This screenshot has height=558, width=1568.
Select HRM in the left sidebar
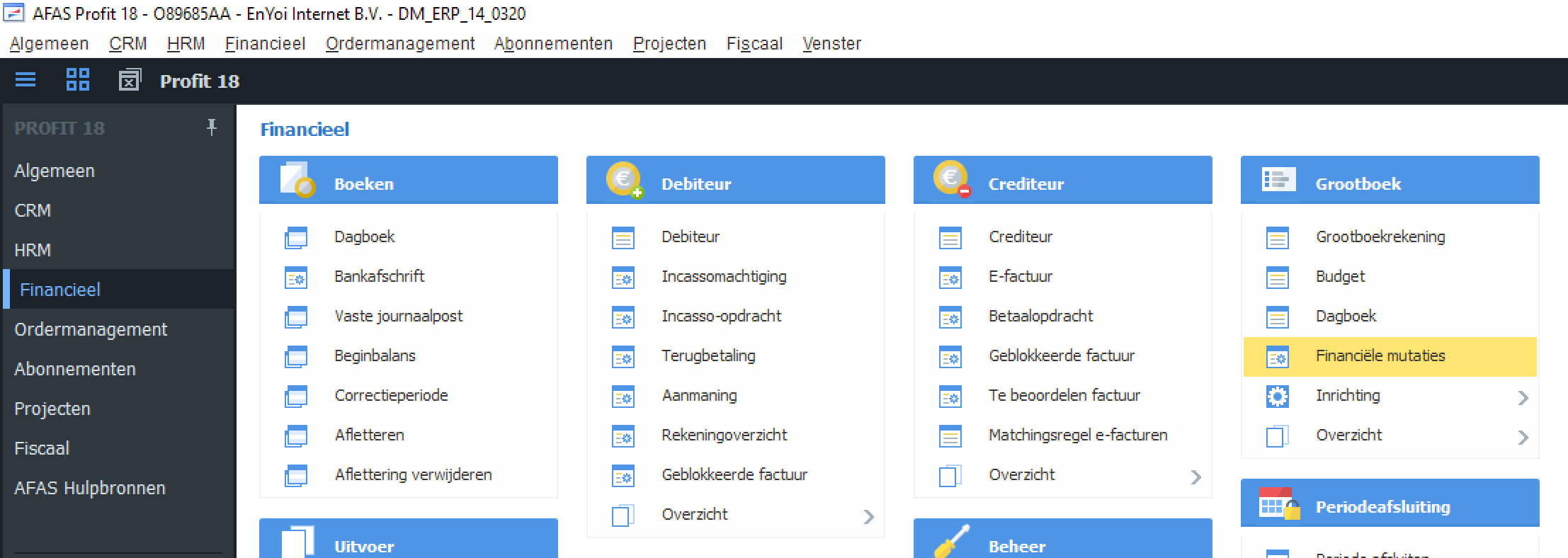(33, 250)
